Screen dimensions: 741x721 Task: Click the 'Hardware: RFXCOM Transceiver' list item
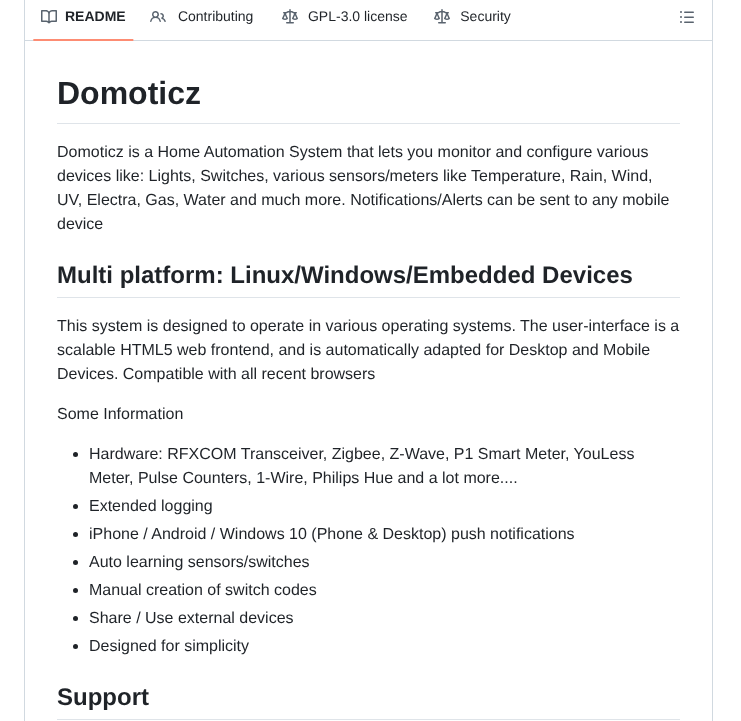point(362,465)
